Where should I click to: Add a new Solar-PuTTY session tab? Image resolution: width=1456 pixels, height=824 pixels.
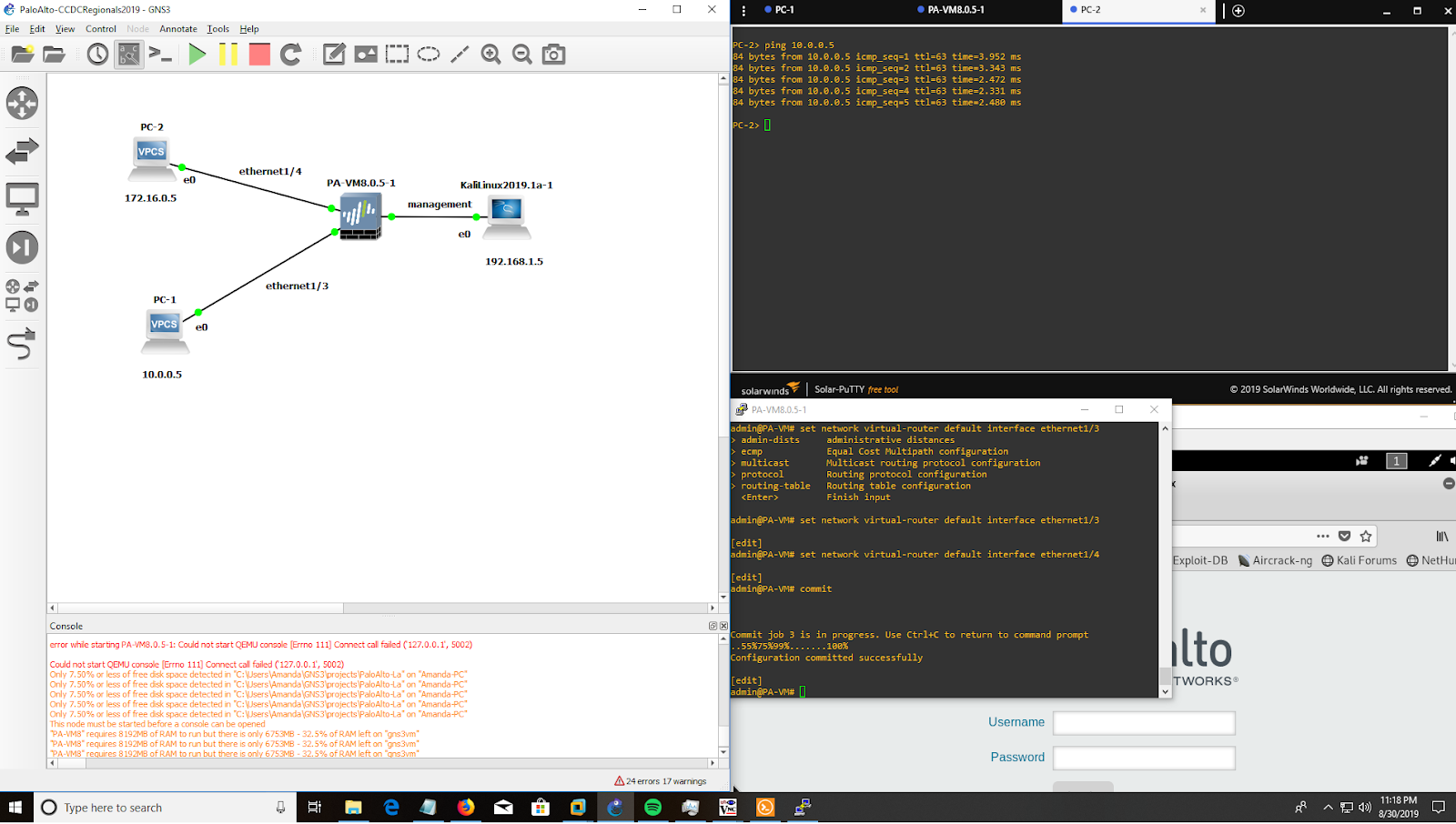(1239, 11)
